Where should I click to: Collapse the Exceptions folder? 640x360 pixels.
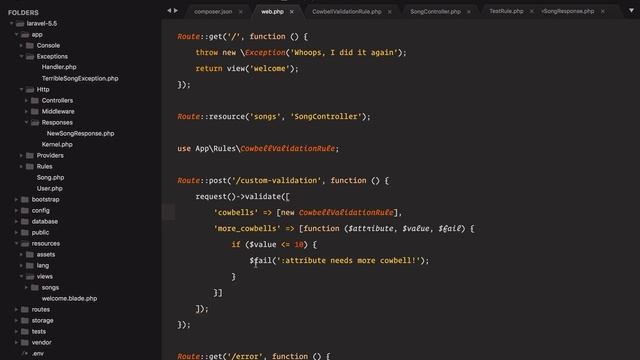click(21, 57)
